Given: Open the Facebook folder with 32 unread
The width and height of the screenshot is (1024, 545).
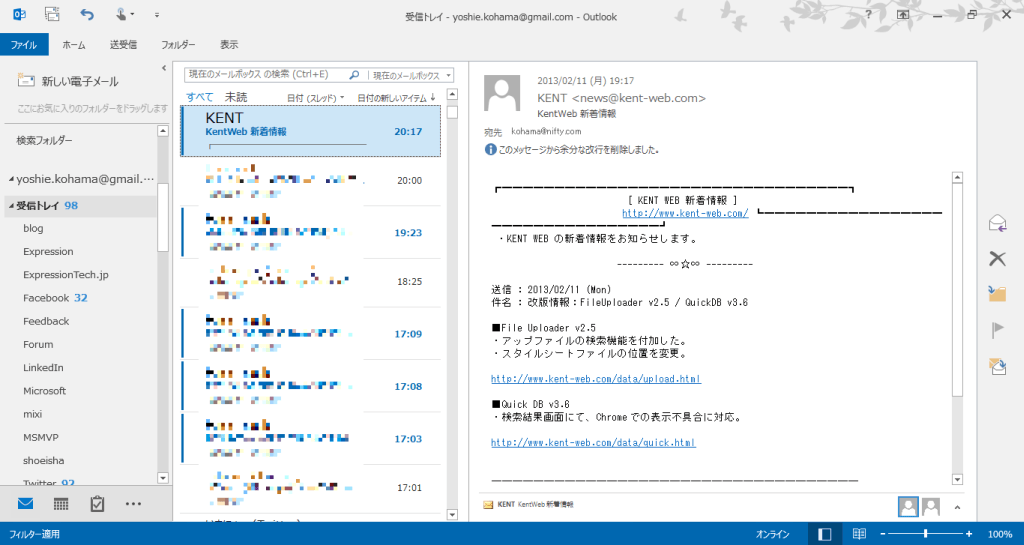Looking at the screenshot, I should (56, 298).
